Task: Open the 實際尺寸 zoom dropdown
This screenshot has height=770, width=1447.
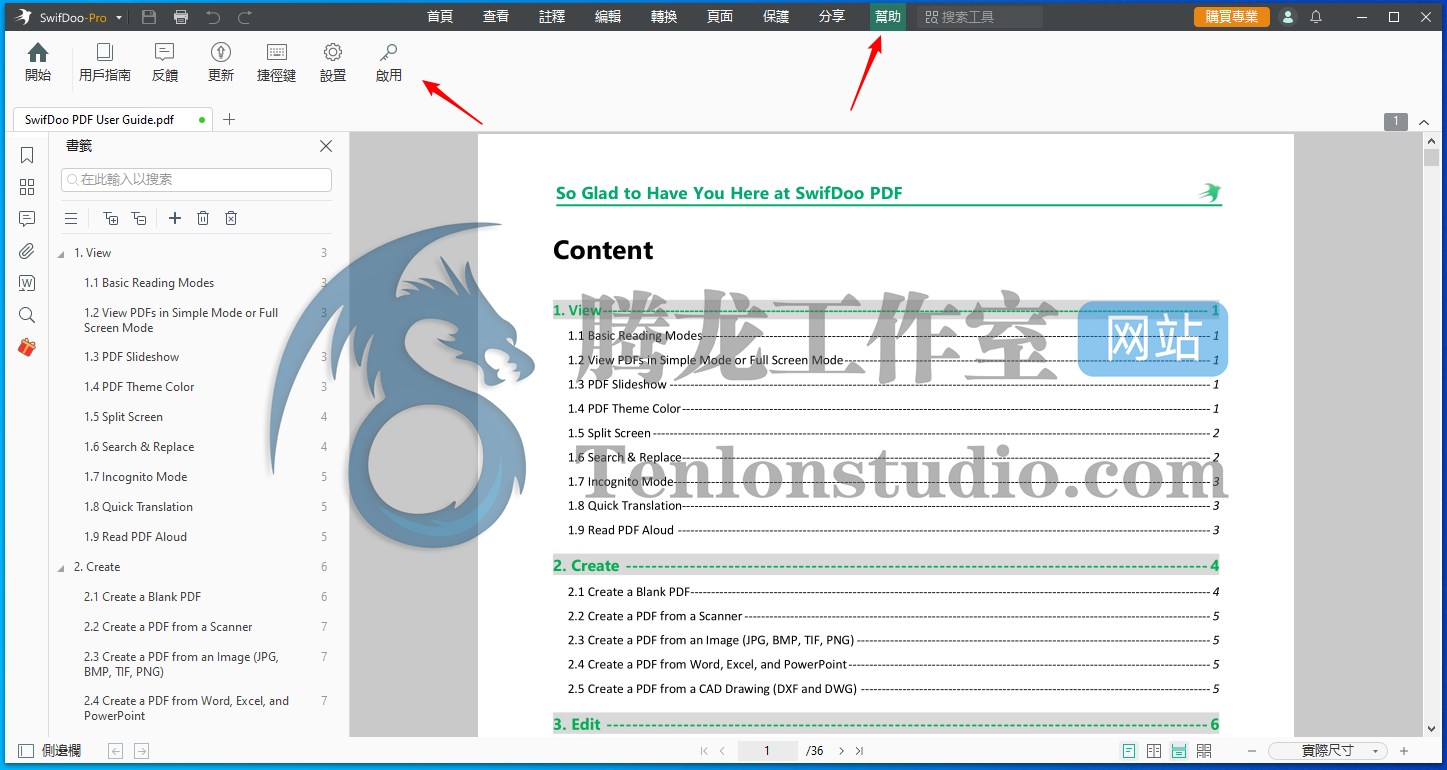Action: pyautogui.click(x=1327, y=751)
